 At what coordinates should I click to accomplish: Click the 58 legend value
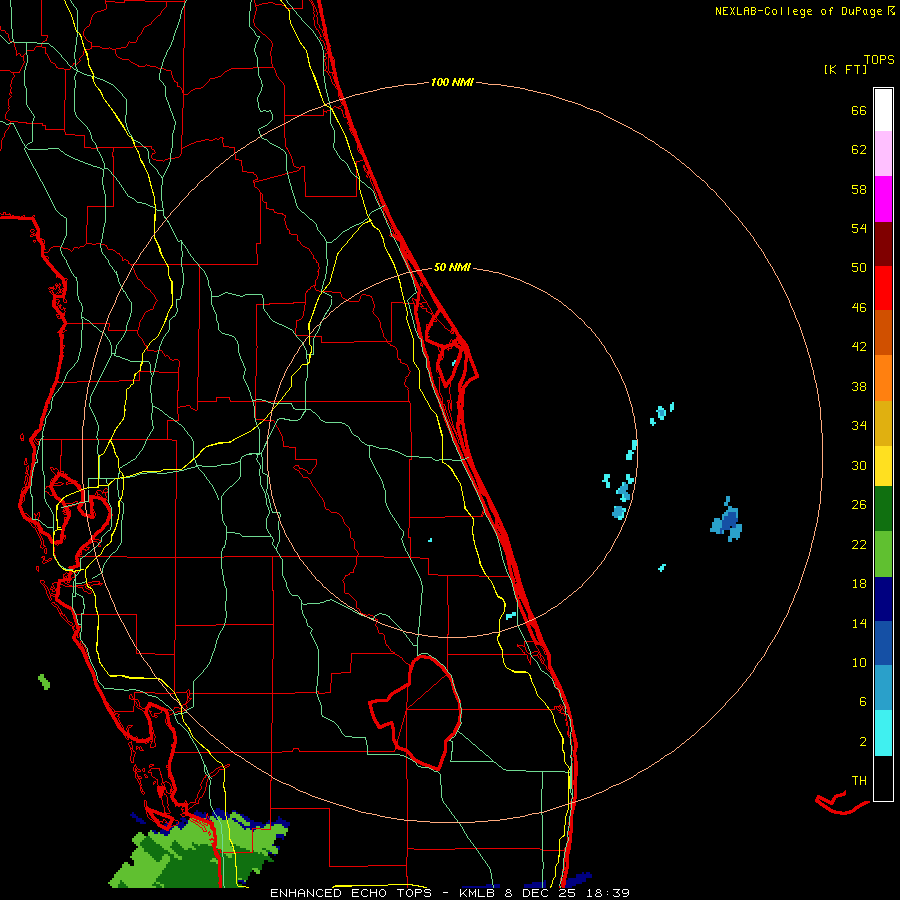(859, 189)
